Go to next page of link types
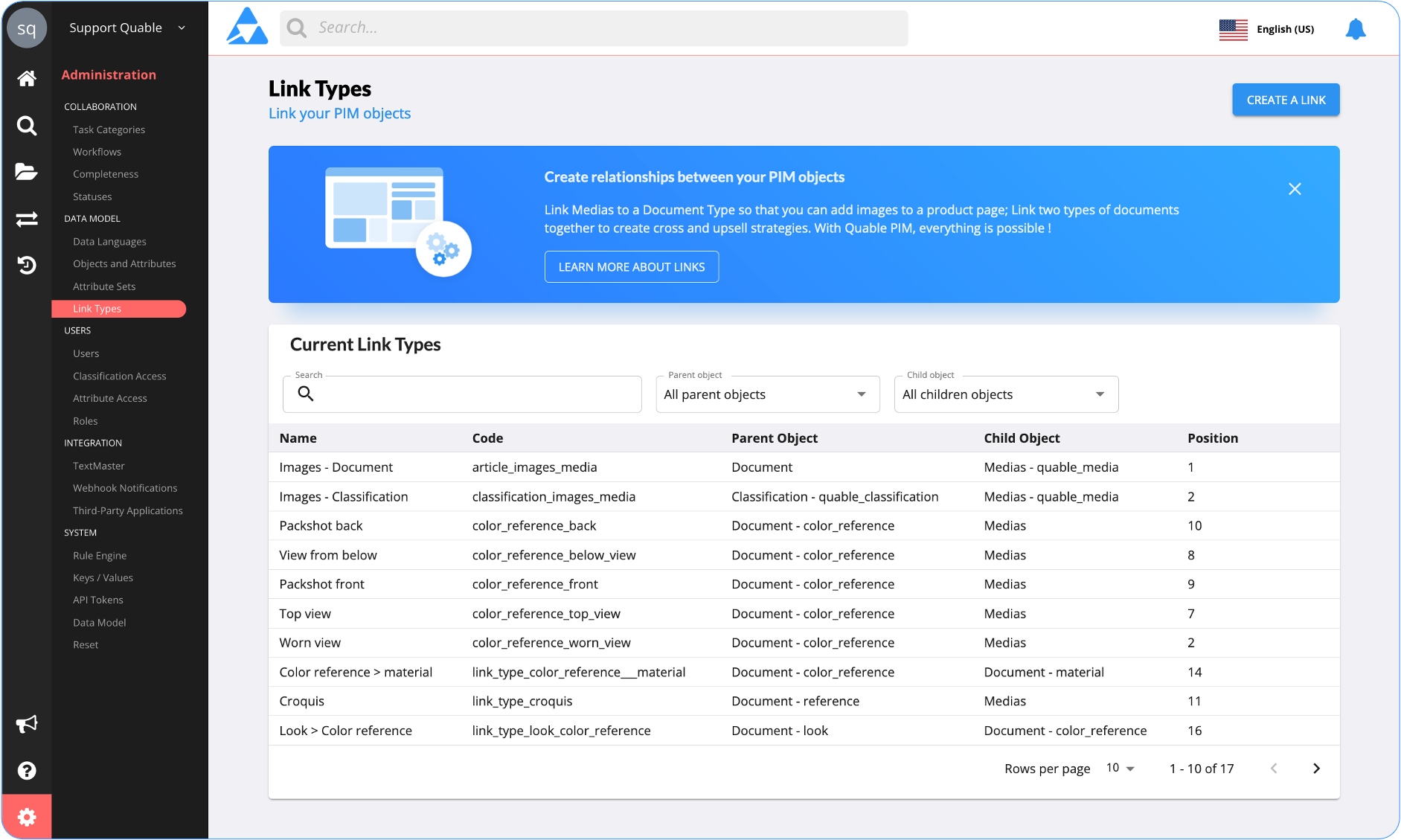Screen dimensions: 1401x840 1316,769
